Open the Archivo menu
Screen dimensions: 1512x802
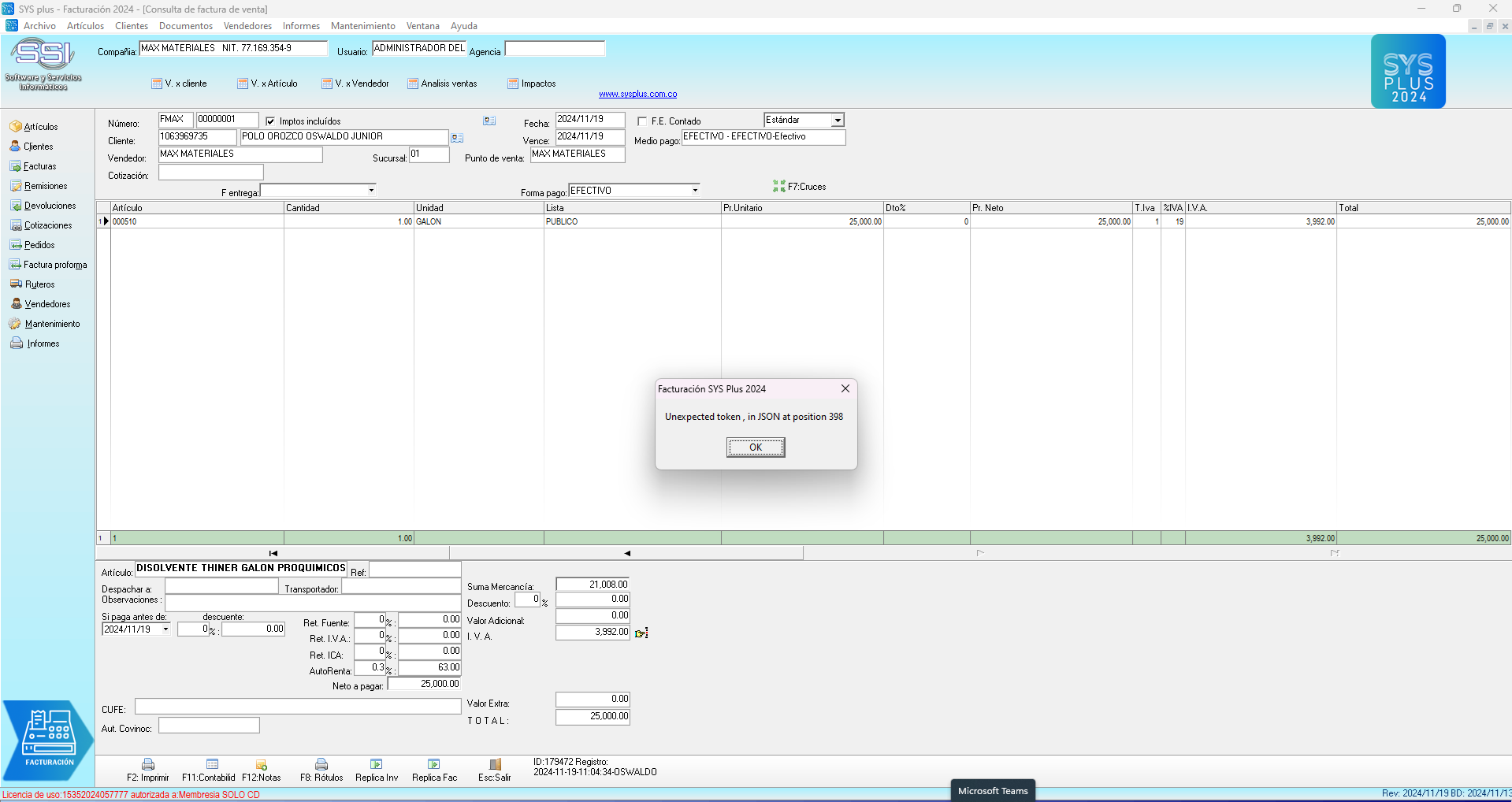39,26
